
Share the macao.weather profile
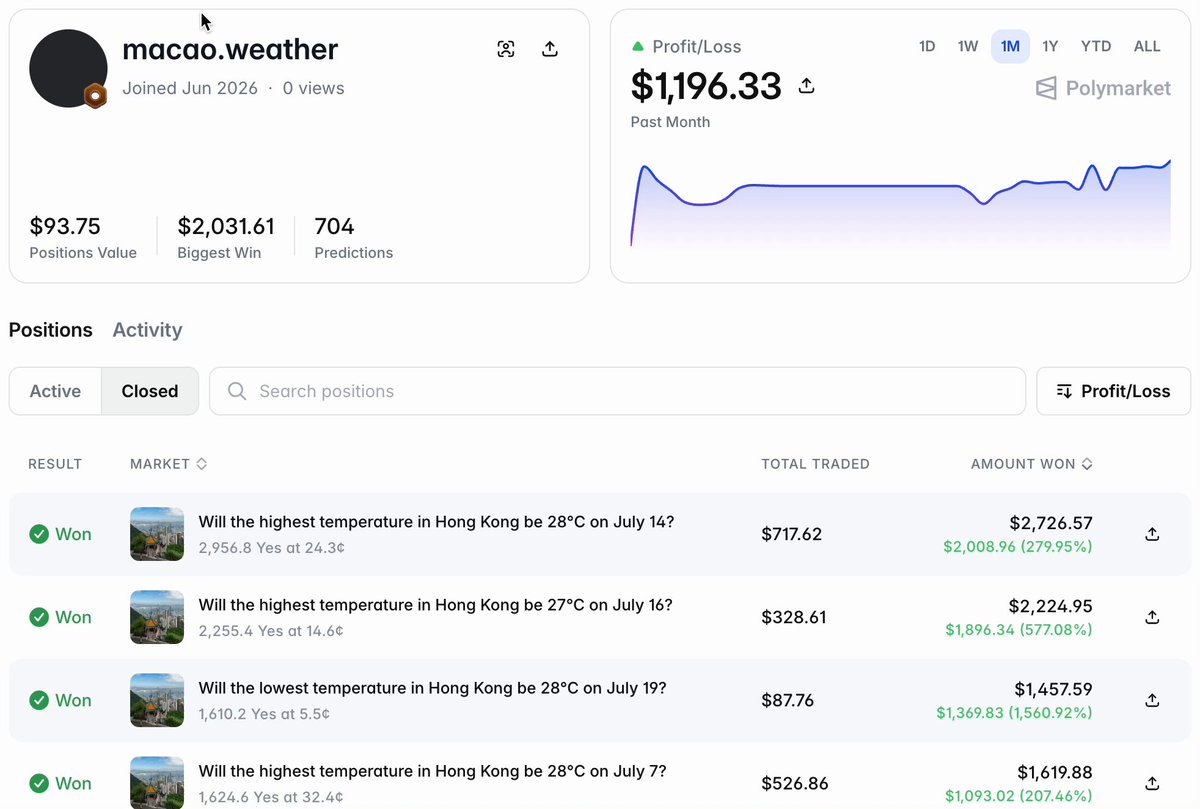(550, 49)
